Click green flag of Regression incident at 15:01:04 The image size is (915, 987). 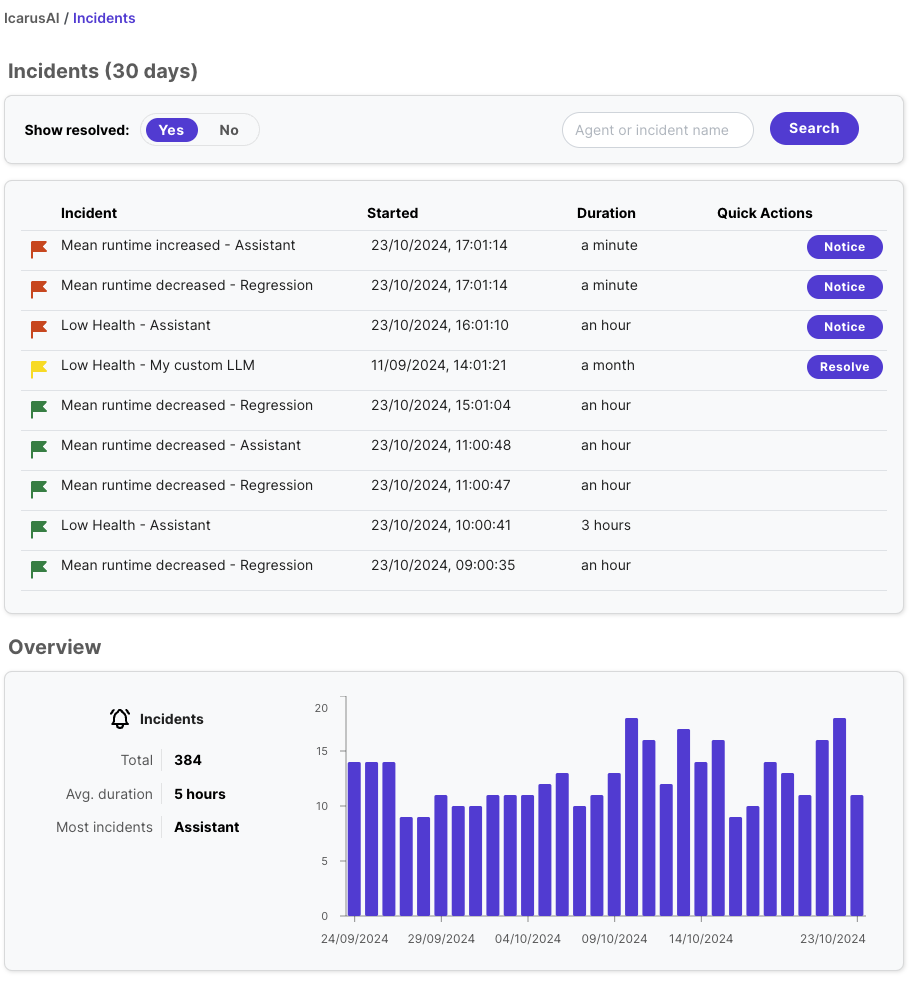click(39, 409)
